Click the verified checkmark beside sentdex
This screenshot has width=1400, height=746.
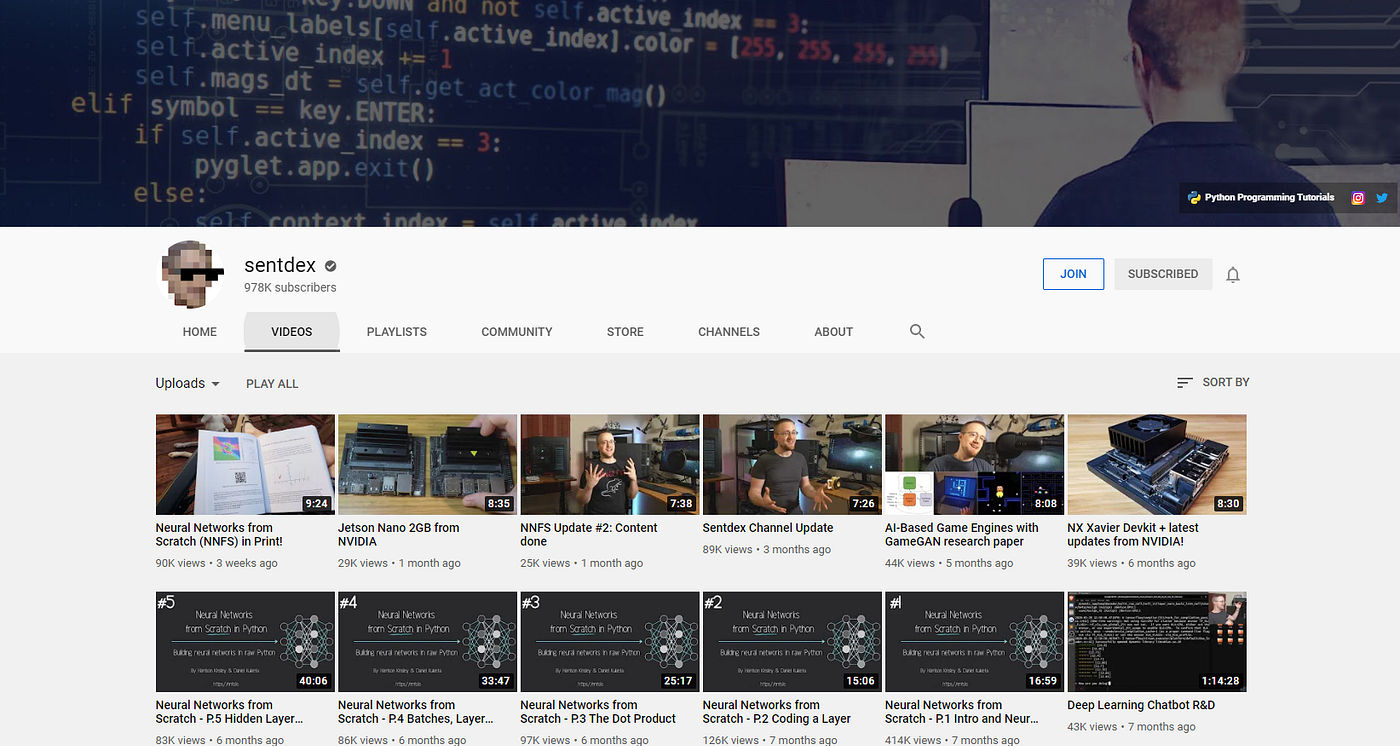tap(330, 264)
